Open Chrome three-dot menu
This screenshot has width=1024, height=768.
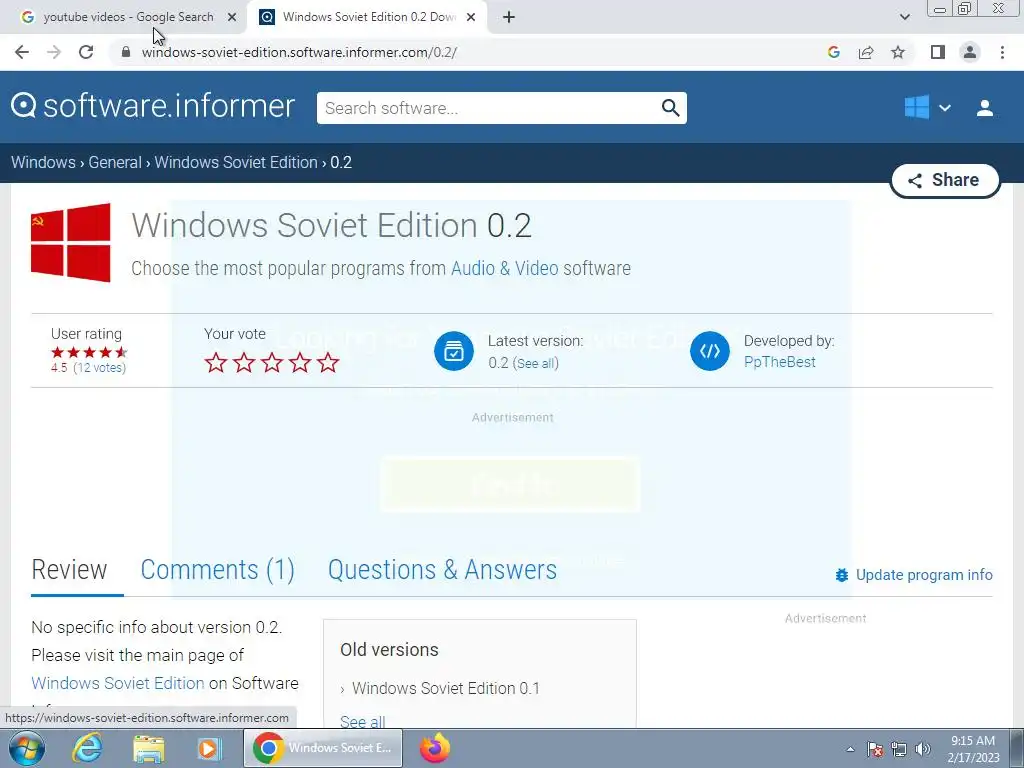tap(1002, 52)
